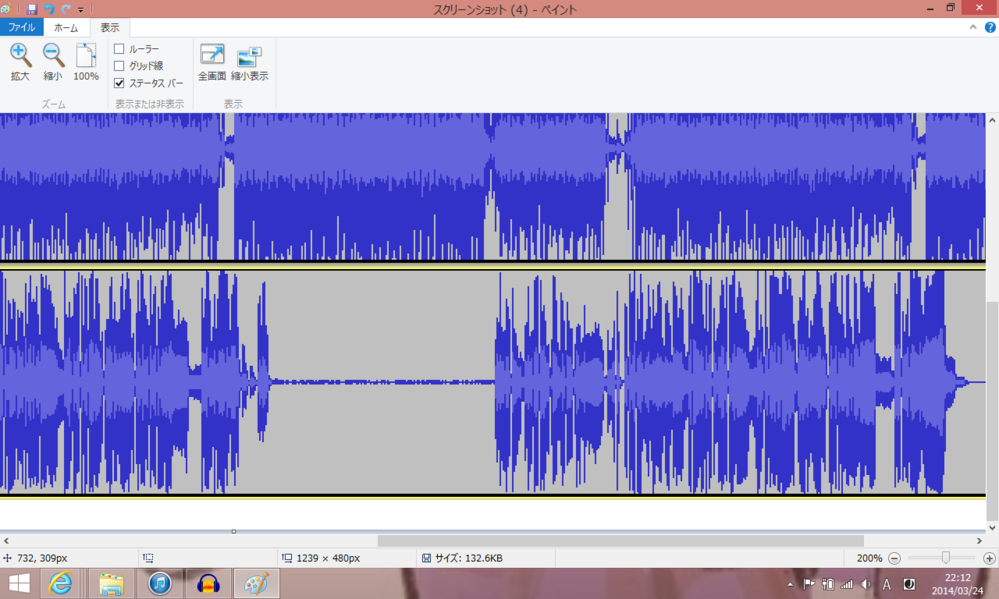Image resolution: width=999 pixels, height=599 pixels.
Task: Switch to 全画面 full screen view
Action: click(212, 62)
